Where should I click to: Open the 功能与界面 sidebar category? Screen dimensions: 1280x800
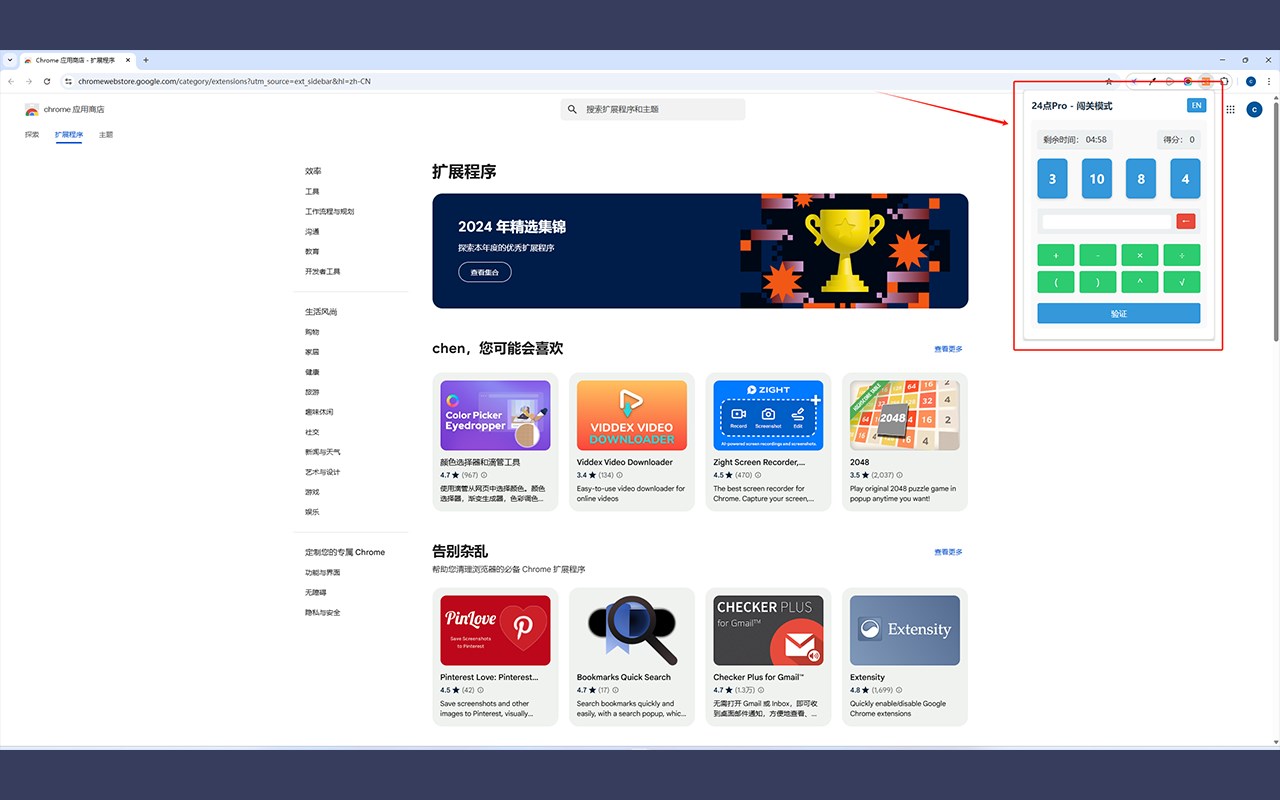[322, 572]
